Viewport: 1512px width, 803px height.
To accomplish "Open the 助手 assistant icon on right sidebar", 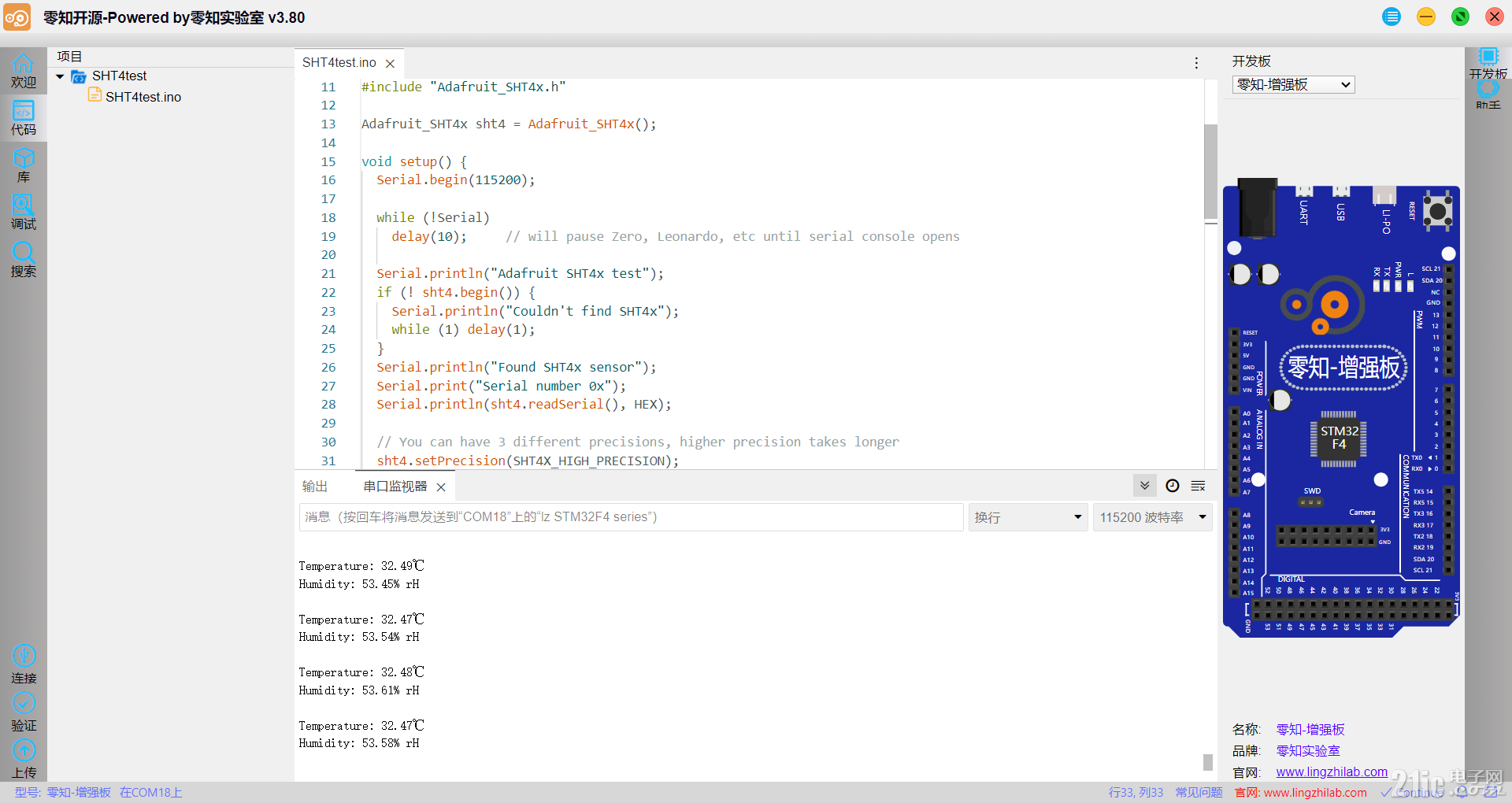I will 1488,96.
